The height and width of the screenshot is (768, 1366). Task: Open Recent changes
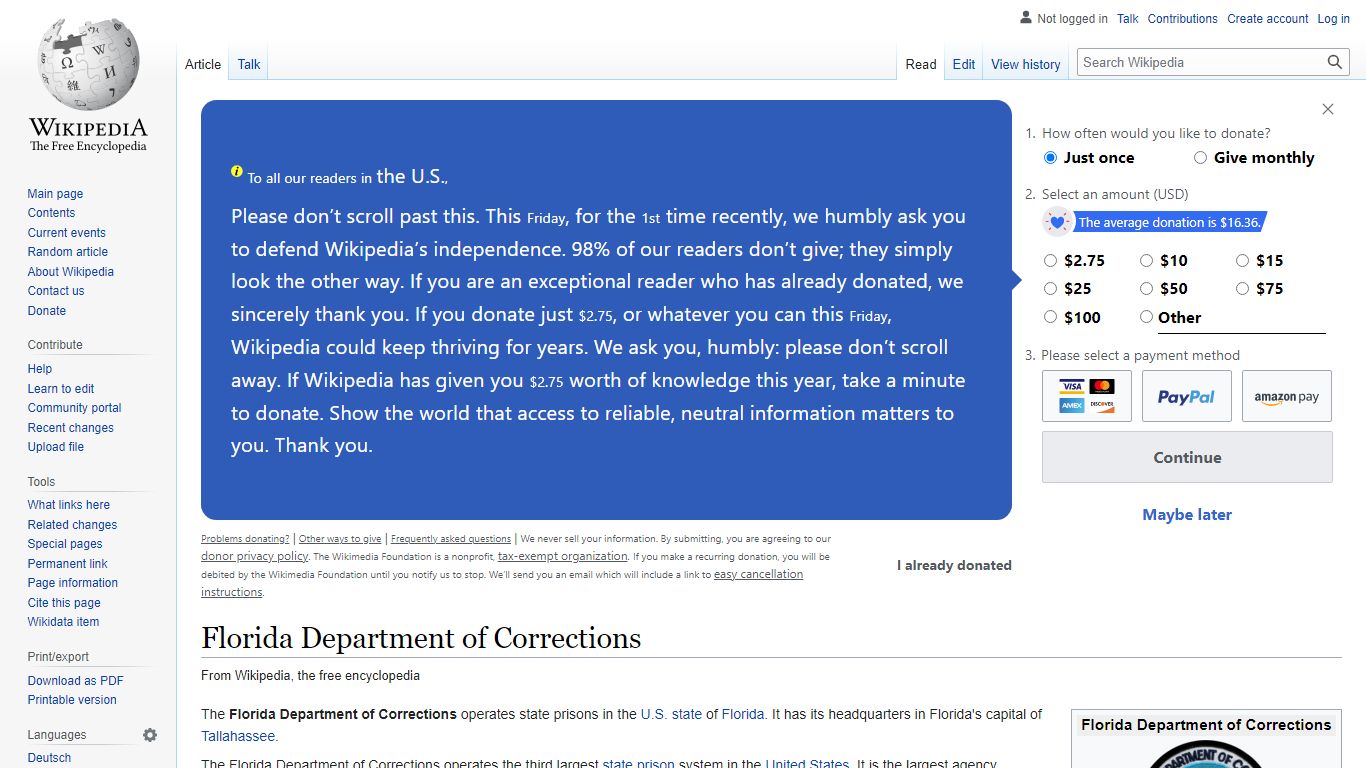point(71,428)
